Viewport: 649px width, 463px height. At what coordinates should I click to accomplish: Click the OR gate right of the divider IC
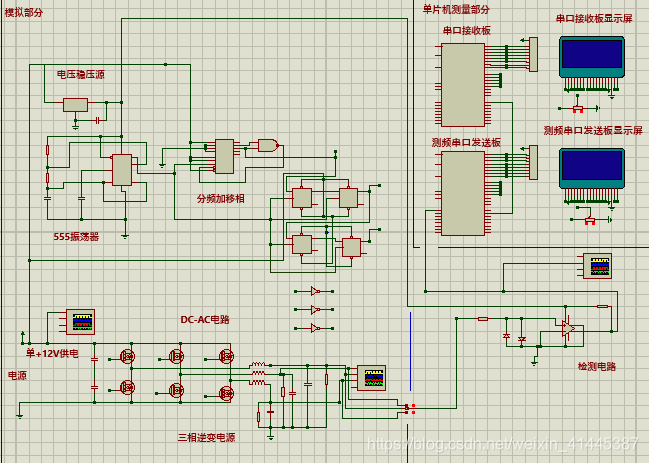268,145
